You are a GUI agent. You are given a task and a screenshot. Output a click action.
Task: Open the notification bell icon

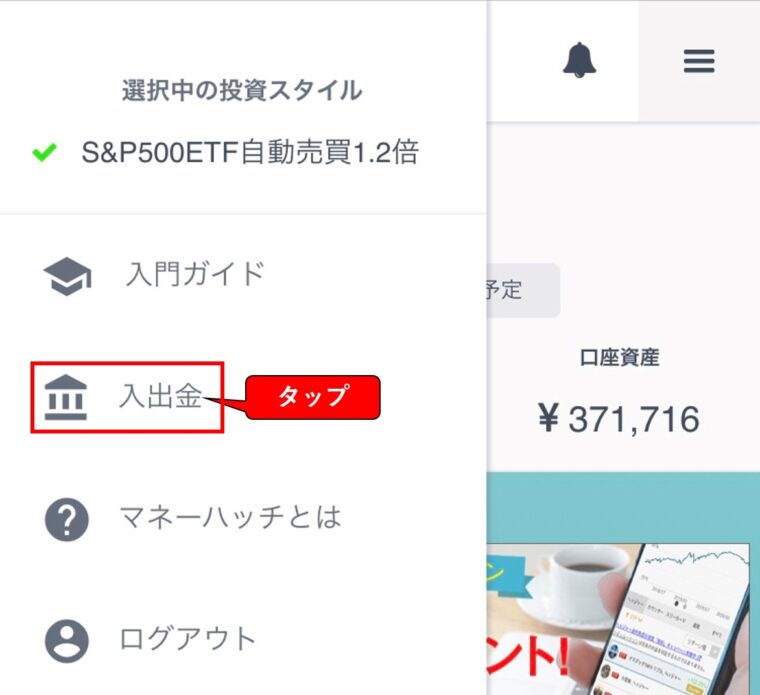pyautogui.click(x=579, y=60)
